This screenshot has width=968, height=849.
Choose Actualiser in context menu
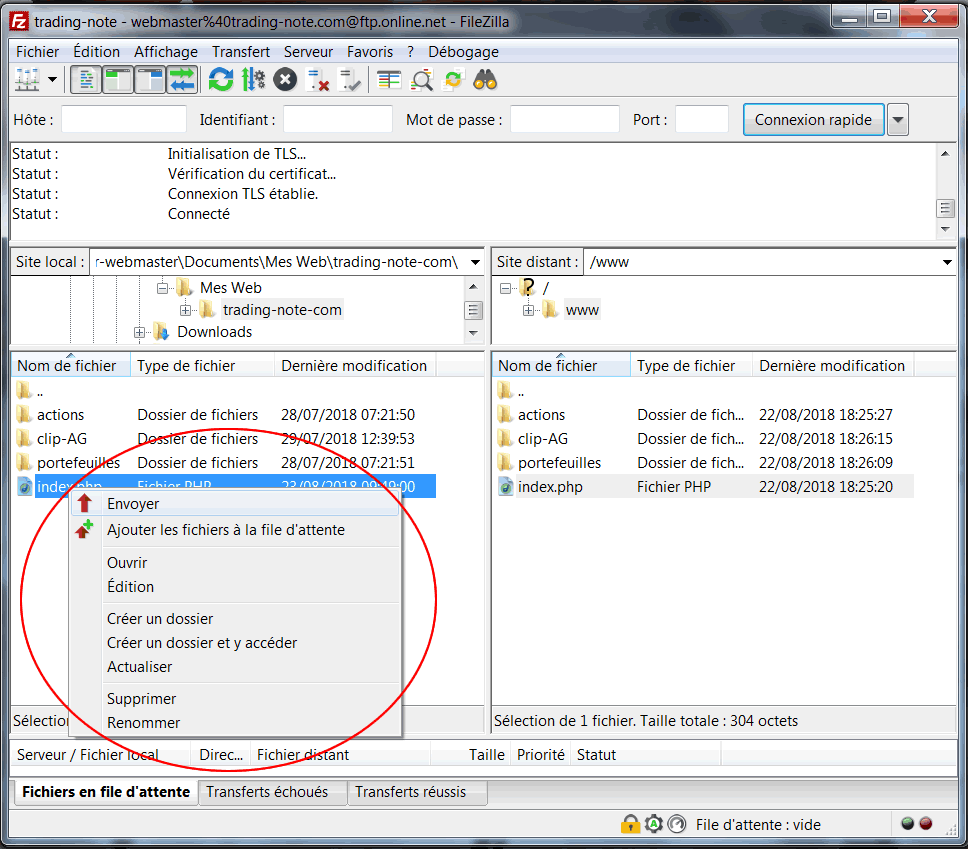[x=235, y=667]
